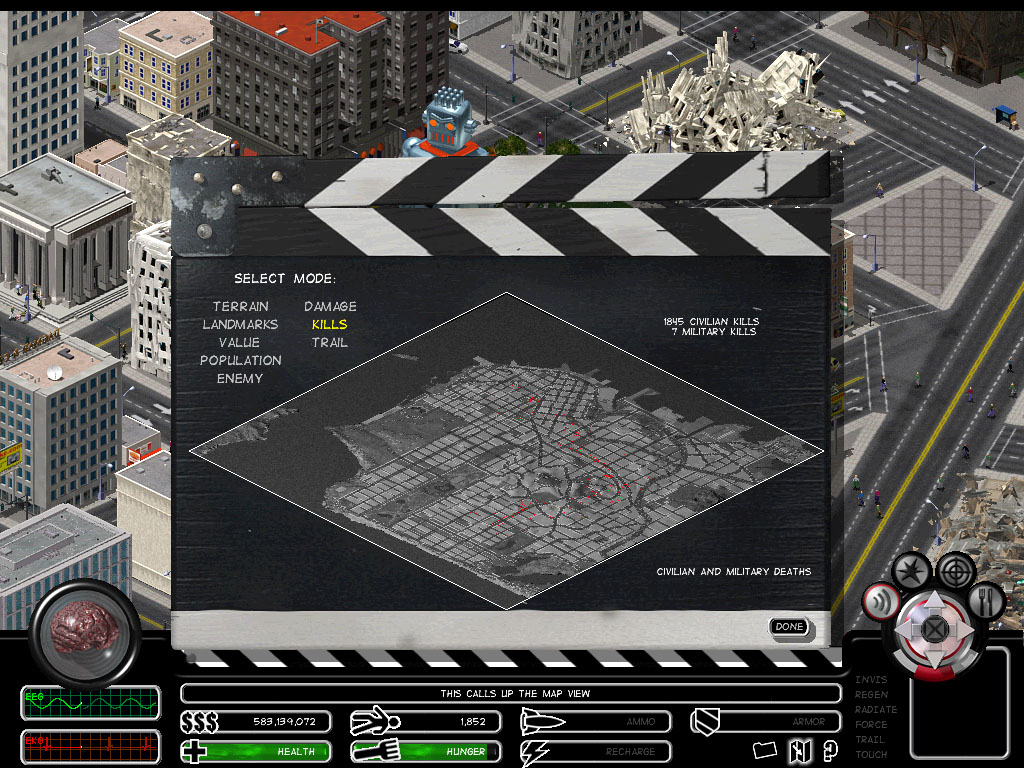The image size is (1024, 768).
Task: Toggle the INVIS power label
Action: (x=871, y=680)
